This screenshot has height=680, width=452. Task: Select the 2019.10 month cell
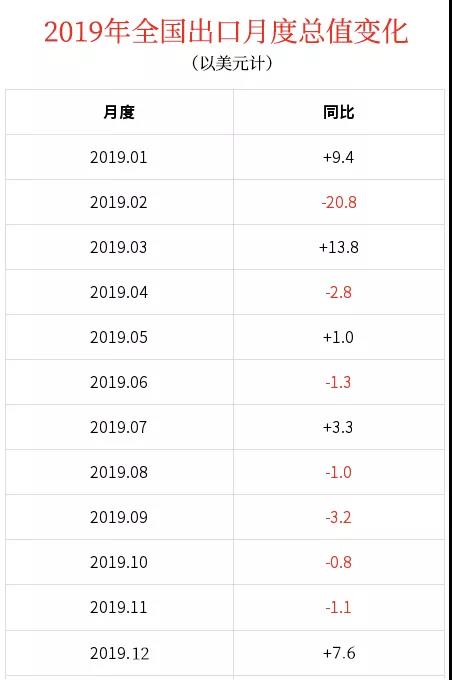click(119, 562)
